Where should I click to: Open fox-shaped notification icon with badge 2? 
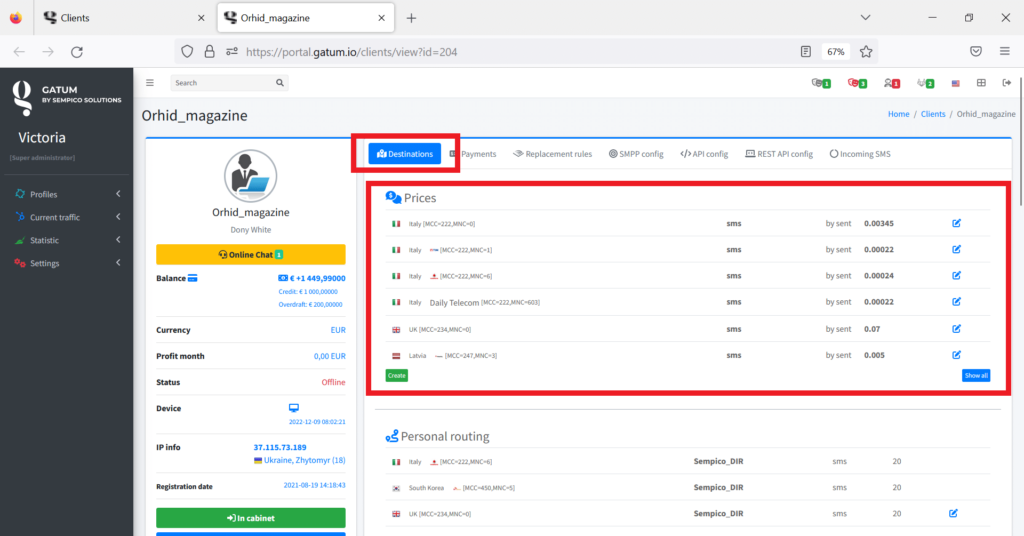[x=925, y=83]
